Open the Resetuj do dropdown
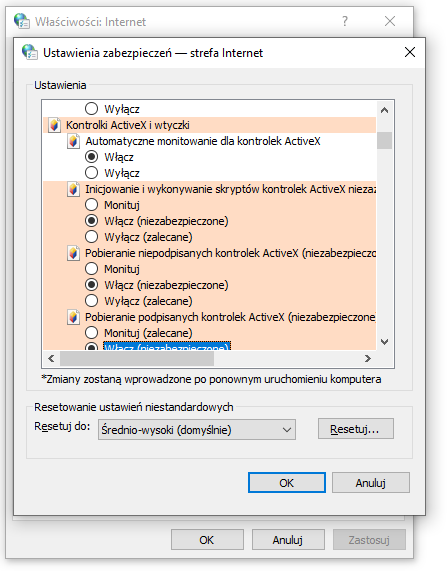The height and width of the screenshot is (571, 447). click(x=197, y=430)
